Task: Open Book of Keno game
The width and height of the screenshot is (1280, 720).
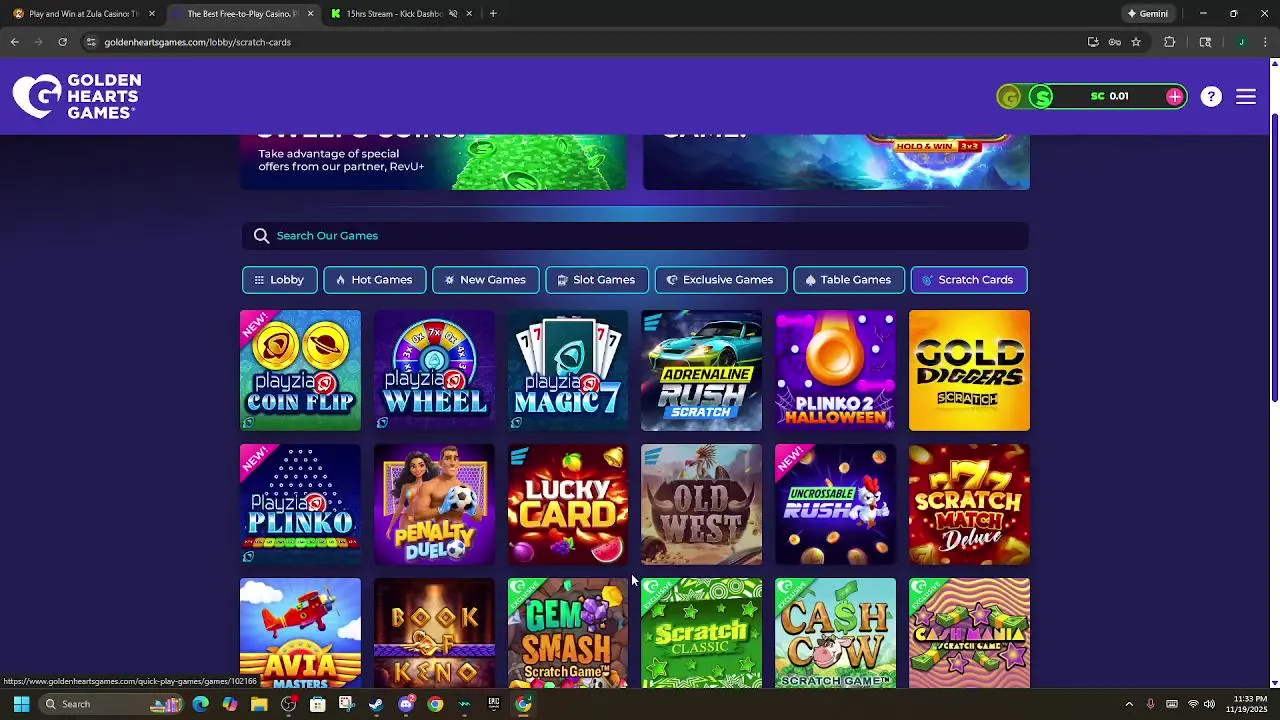Action: 434,633
